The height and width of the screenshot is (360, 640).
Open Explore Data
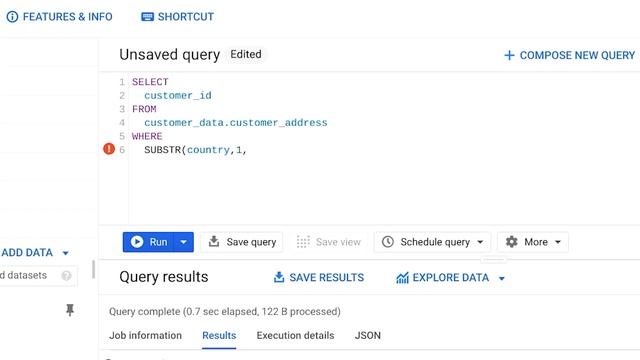450,278
